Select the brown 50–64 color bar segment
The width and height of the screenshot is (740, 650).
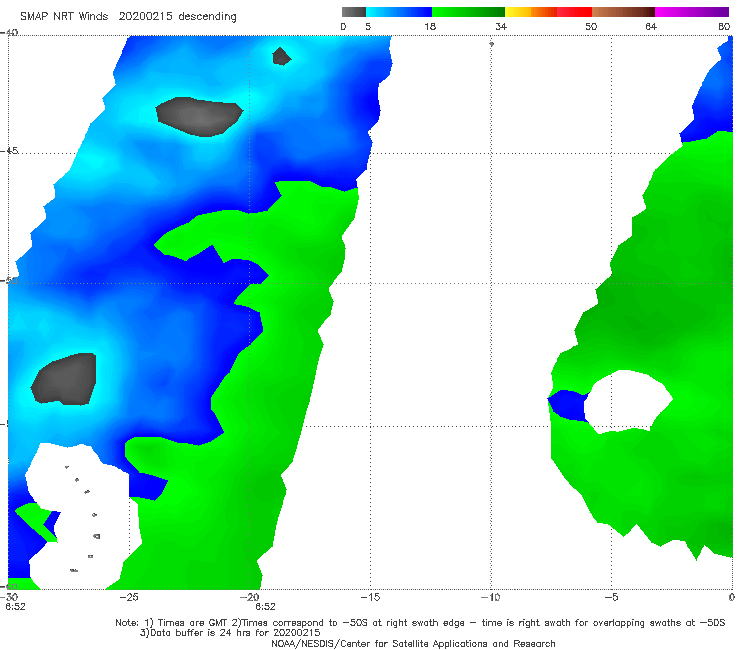click(623, 12)
